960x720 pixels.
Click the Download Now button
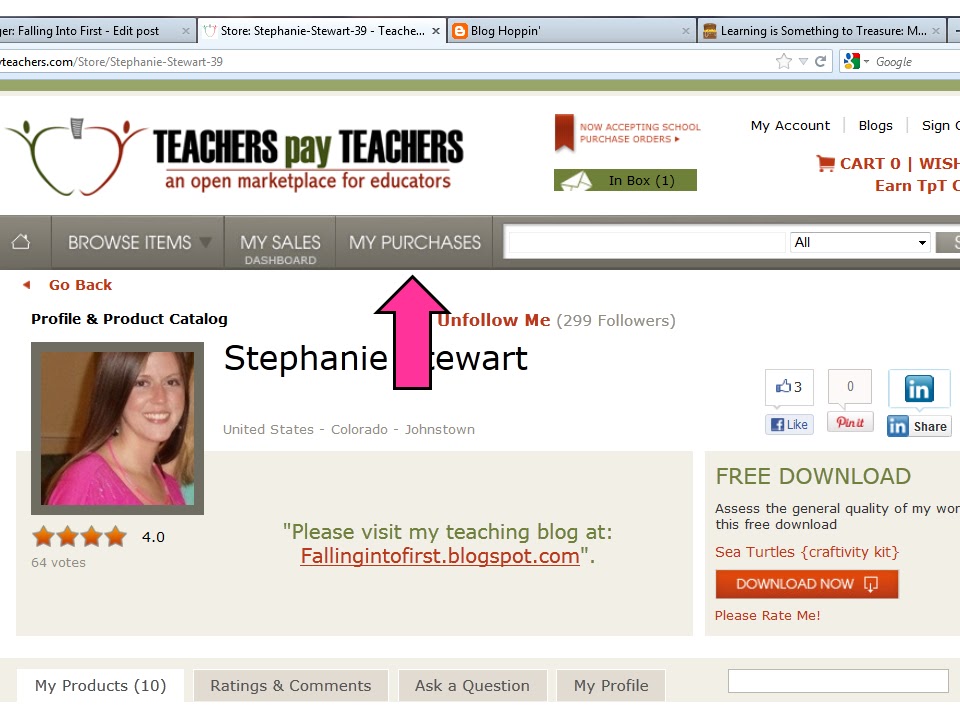click(807, 584)
